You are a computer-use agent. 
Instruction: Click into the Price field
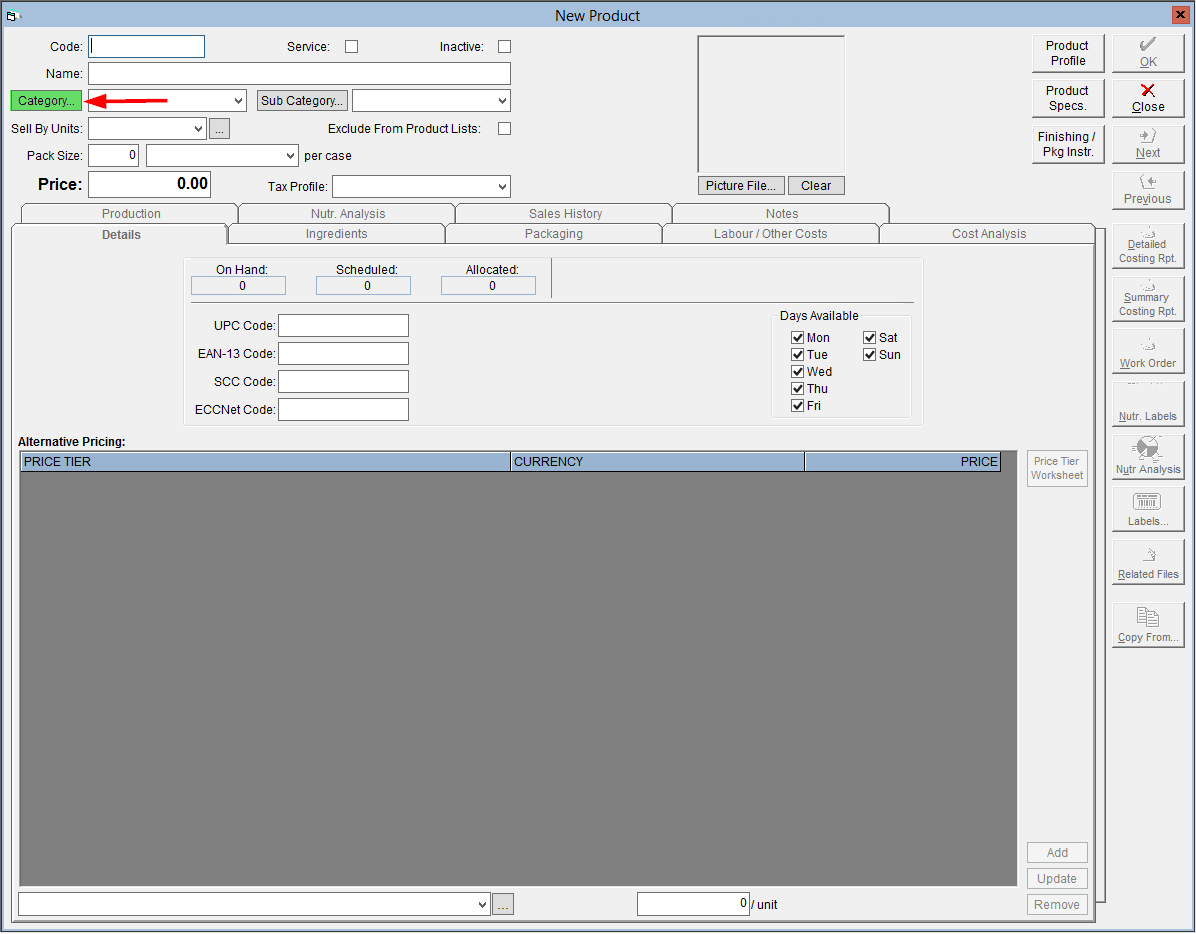tap(150, 185)
